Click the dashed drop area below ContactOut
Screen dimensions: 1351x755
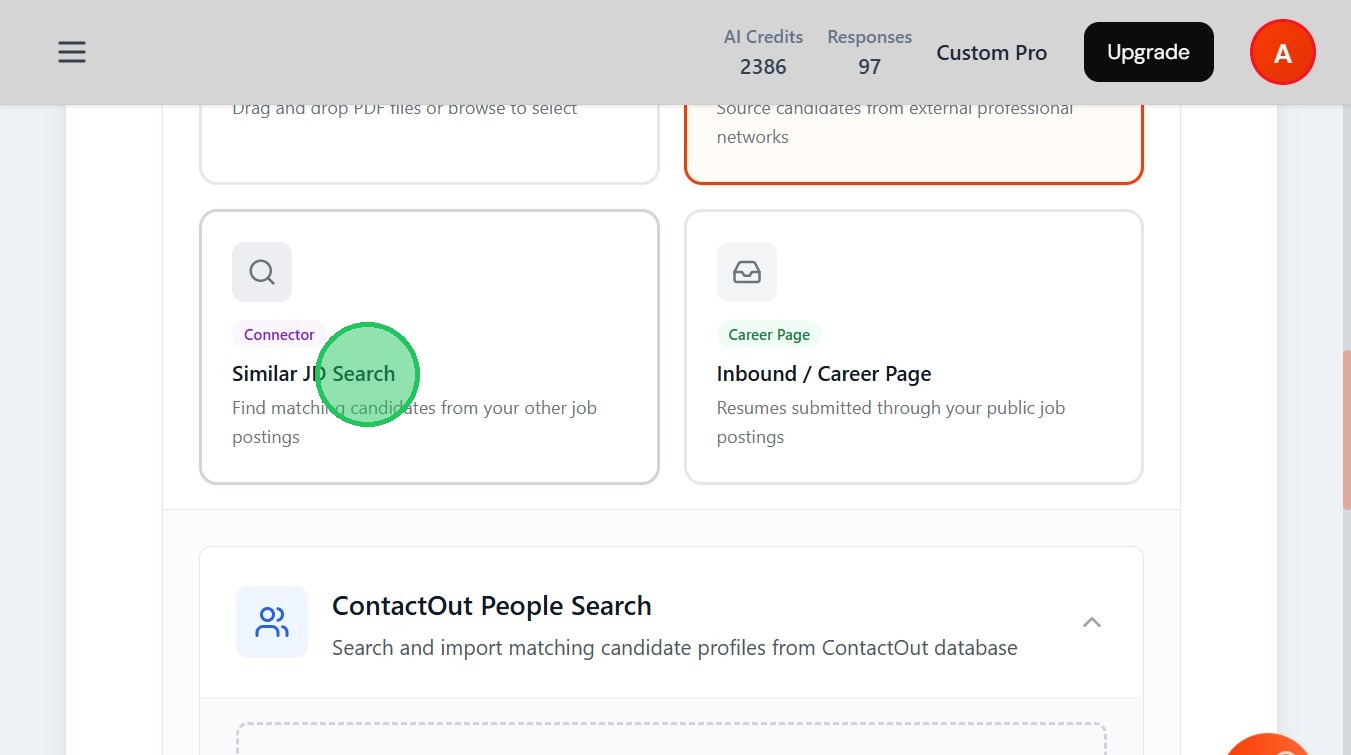tap(671, 738)
